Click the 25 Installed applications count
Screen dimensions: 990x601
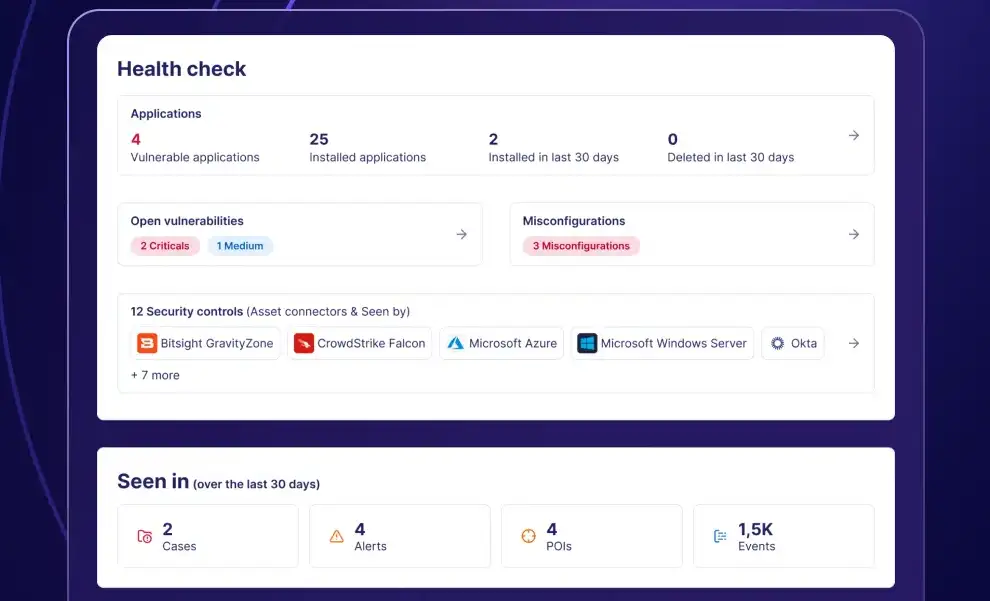(367, 148)
